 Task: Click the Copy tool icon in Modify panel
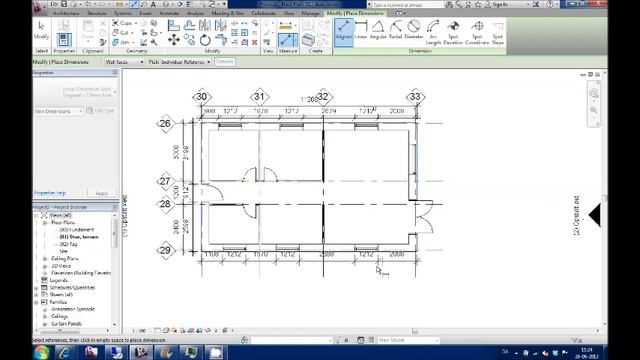click(x=189, y=40)
